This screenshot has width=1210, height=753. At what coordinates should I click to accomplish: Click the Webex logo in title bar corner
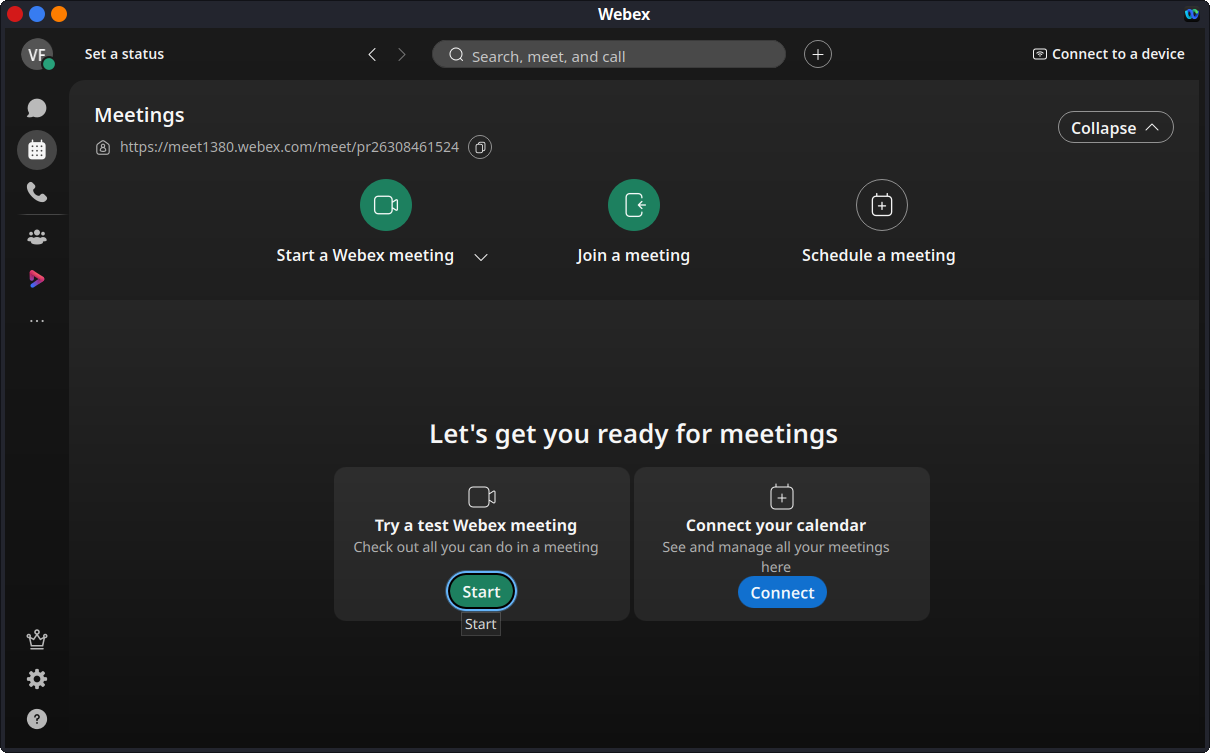coord(1192,14)
